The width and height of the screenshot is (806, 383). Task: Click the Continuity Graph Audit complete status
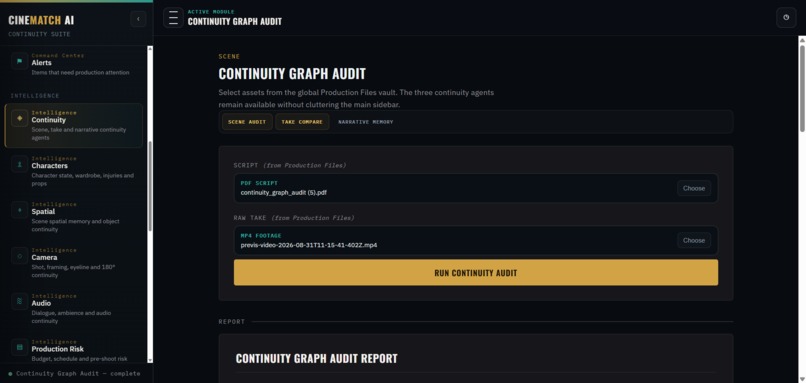75,373
